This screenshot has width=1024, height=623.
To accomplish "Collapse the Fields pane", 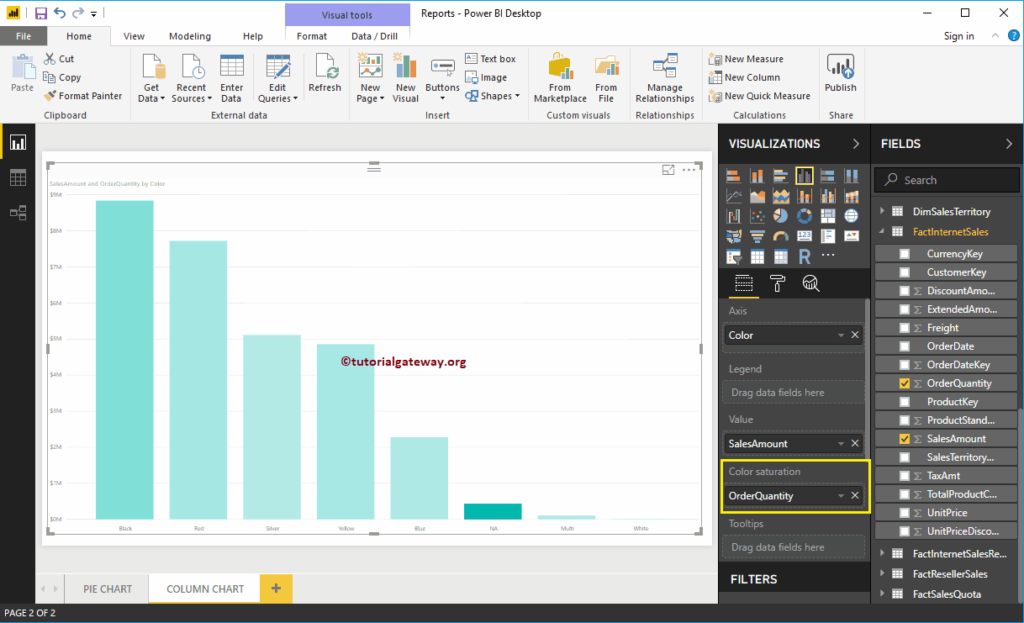I will pos(1009,144).
